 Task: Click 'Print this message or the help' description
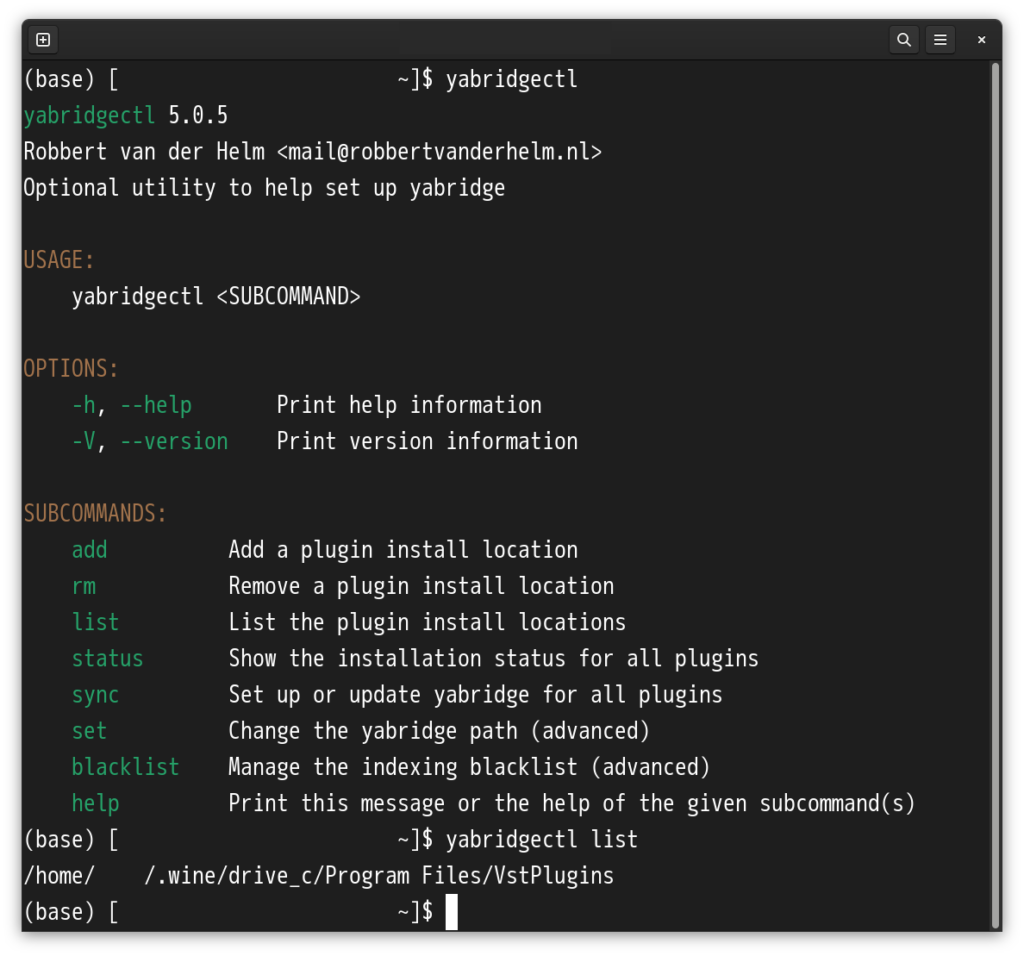(572, 803)
